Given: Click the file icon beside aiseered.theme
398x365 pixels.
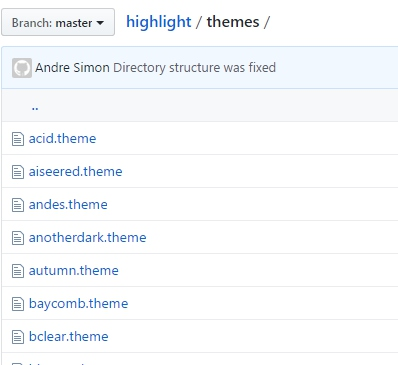Looking at the screenshot, I should click(x=18, y=172).
